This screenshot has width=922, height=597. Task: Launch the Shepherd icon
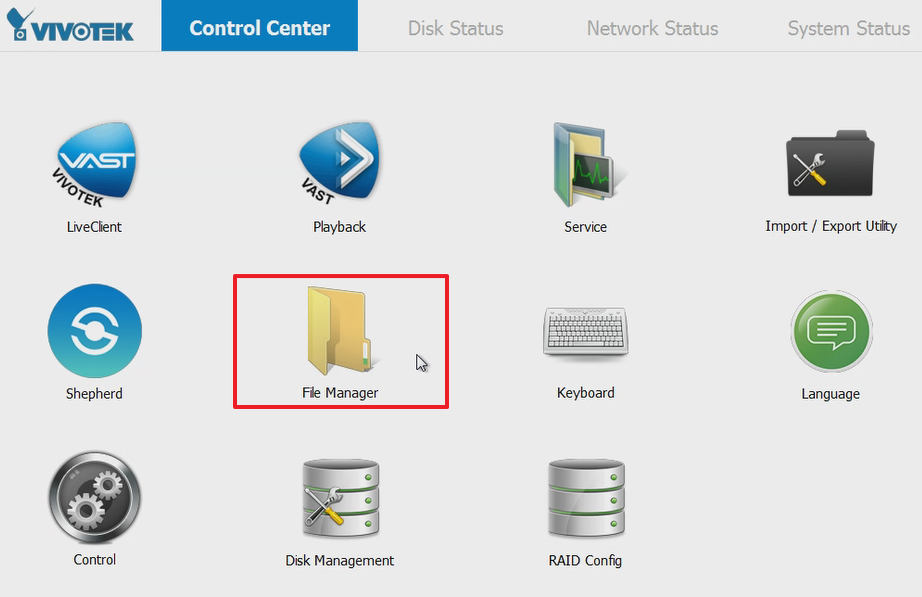95,331
